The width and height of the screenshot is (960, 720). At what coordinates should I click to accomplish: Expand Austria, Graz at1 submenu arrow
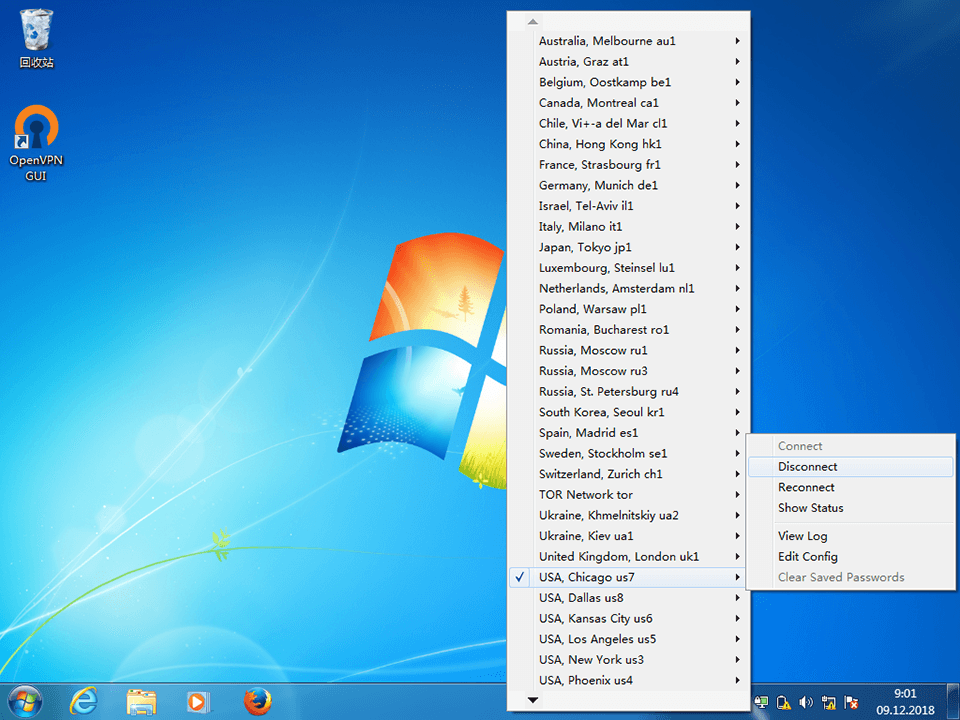[x=737, y=61]
